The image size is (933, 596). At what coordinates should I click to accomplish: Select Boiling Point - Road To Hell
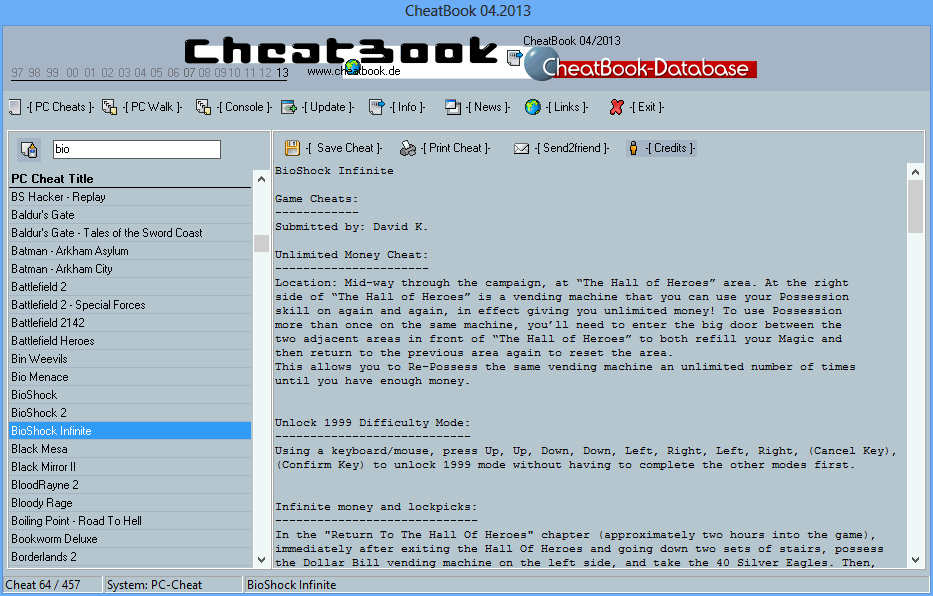(130, 520)
